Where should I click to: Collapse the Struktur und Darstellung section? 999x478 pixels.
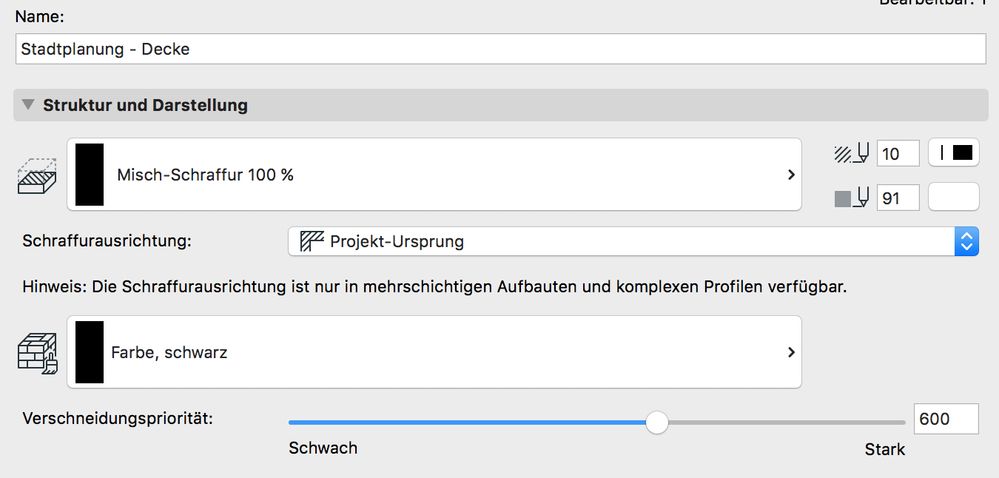coord(27,105)
